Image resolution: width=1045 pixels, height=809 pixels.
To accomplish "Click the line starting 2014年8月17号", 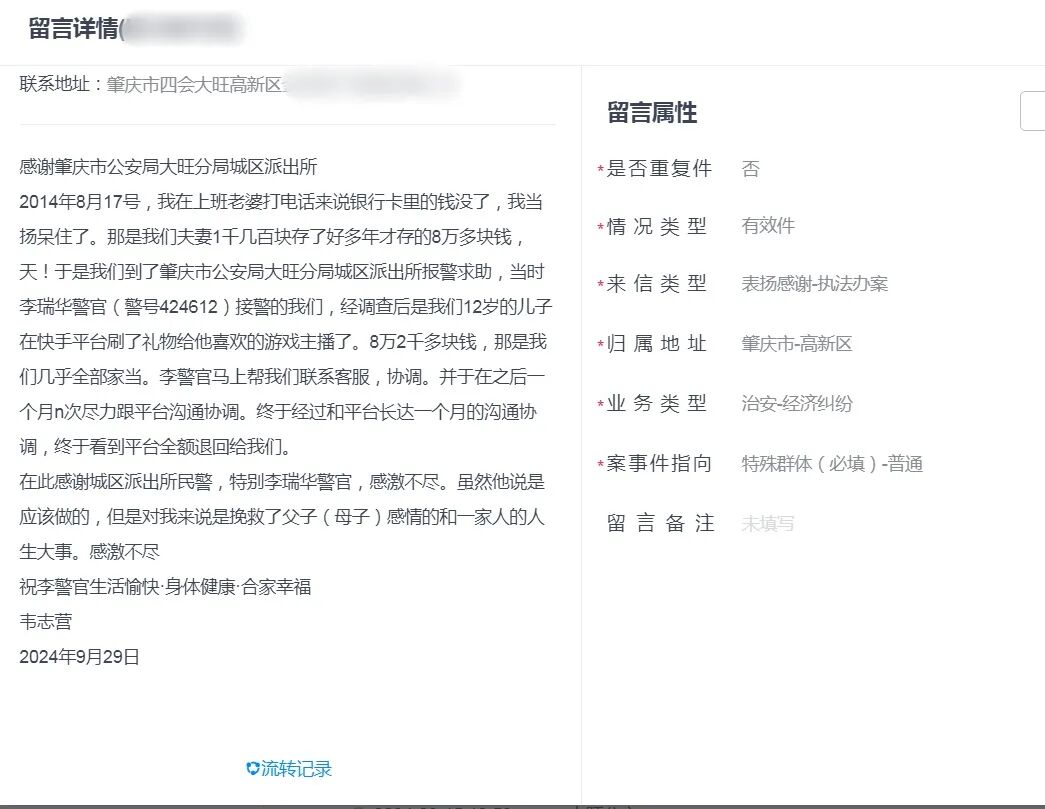I will pyautogui.click(x=281, y=202).
